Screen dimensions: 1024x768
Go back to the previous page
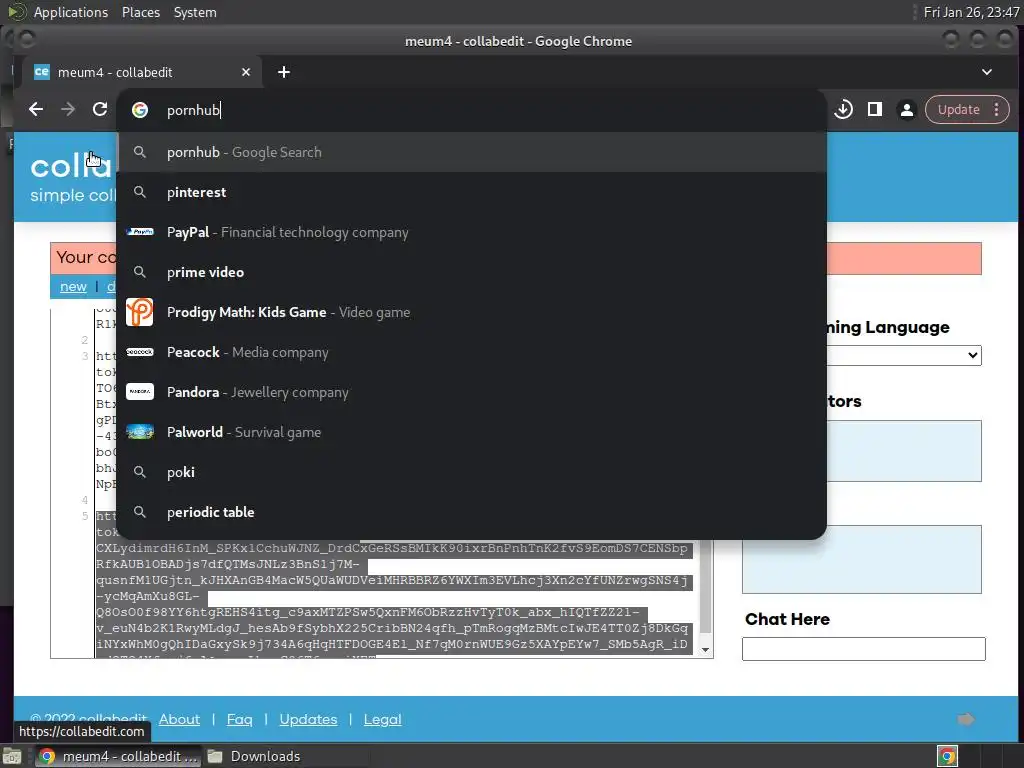coord(36,110)
